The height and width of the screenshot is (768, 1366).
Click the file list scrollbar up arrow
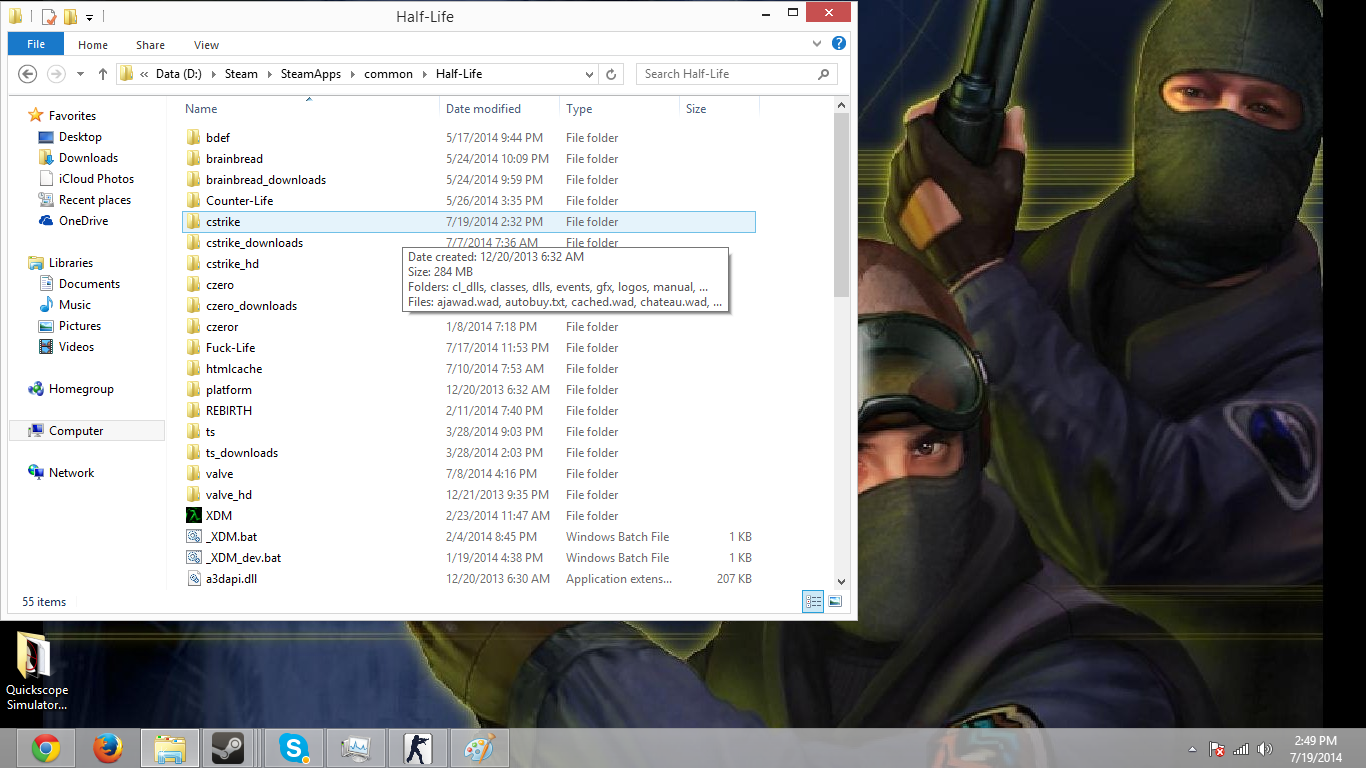tap(841, 104)
